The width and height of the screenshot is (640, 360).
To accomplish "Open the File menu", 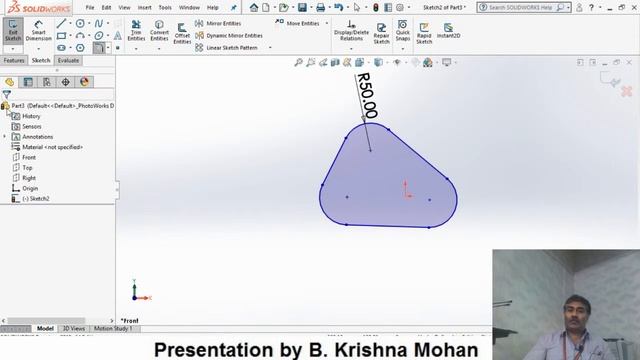I will click(90, 7).
